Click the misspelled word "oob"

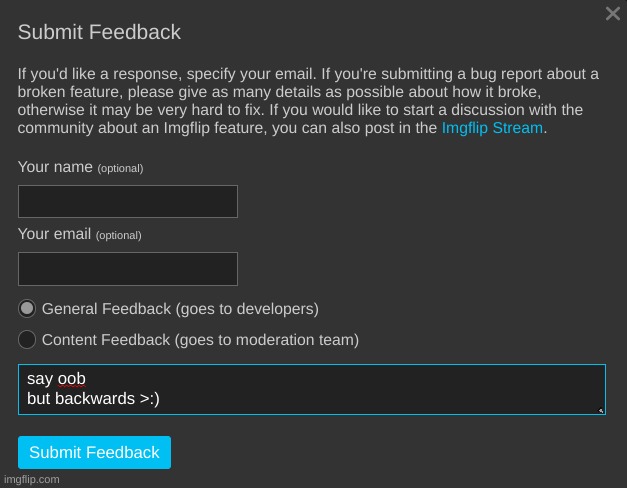pos(71,379)
